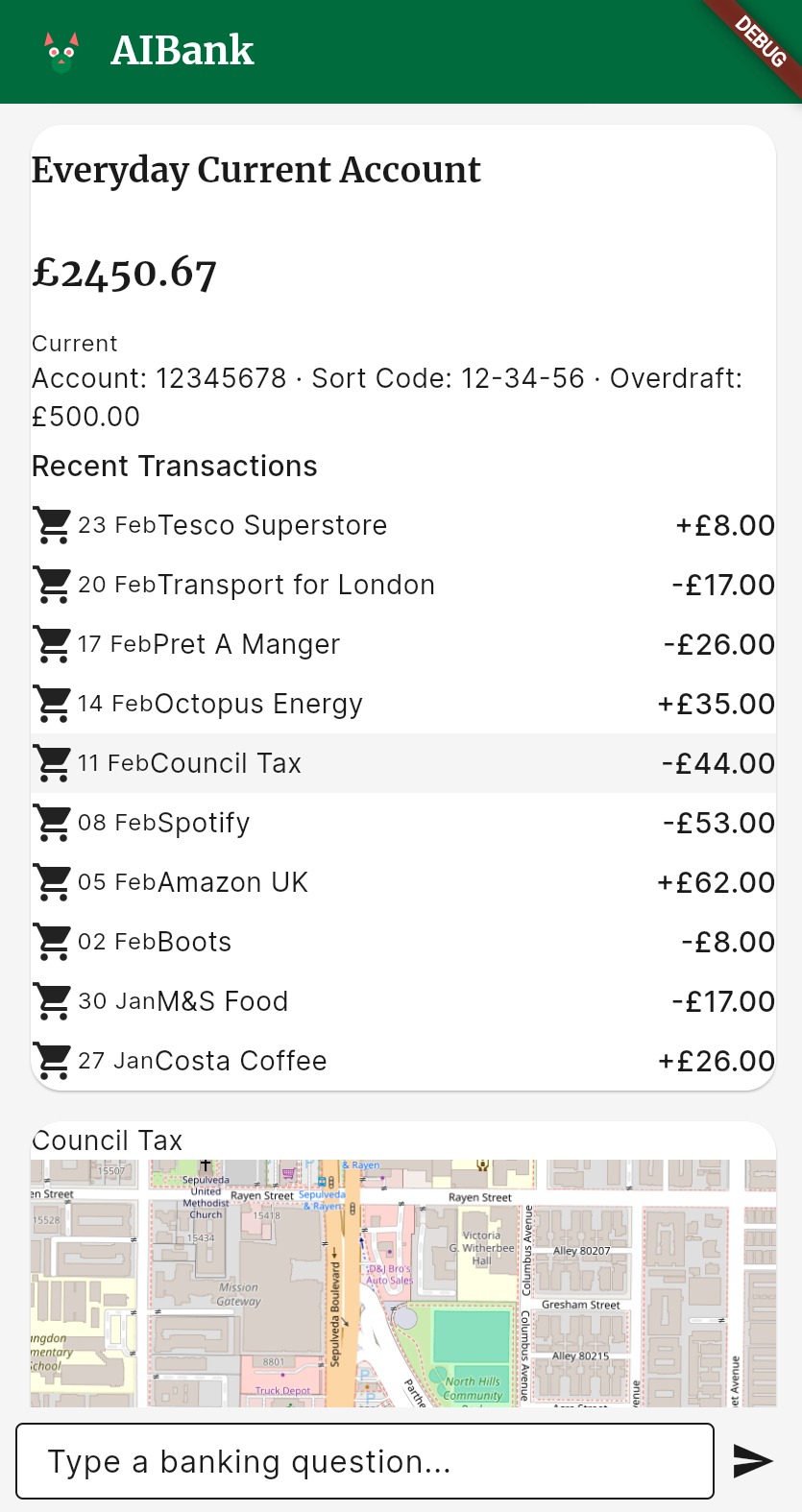Click the send arrow button
This screenshot has height=1512, width=802.
click(752, 1461)
